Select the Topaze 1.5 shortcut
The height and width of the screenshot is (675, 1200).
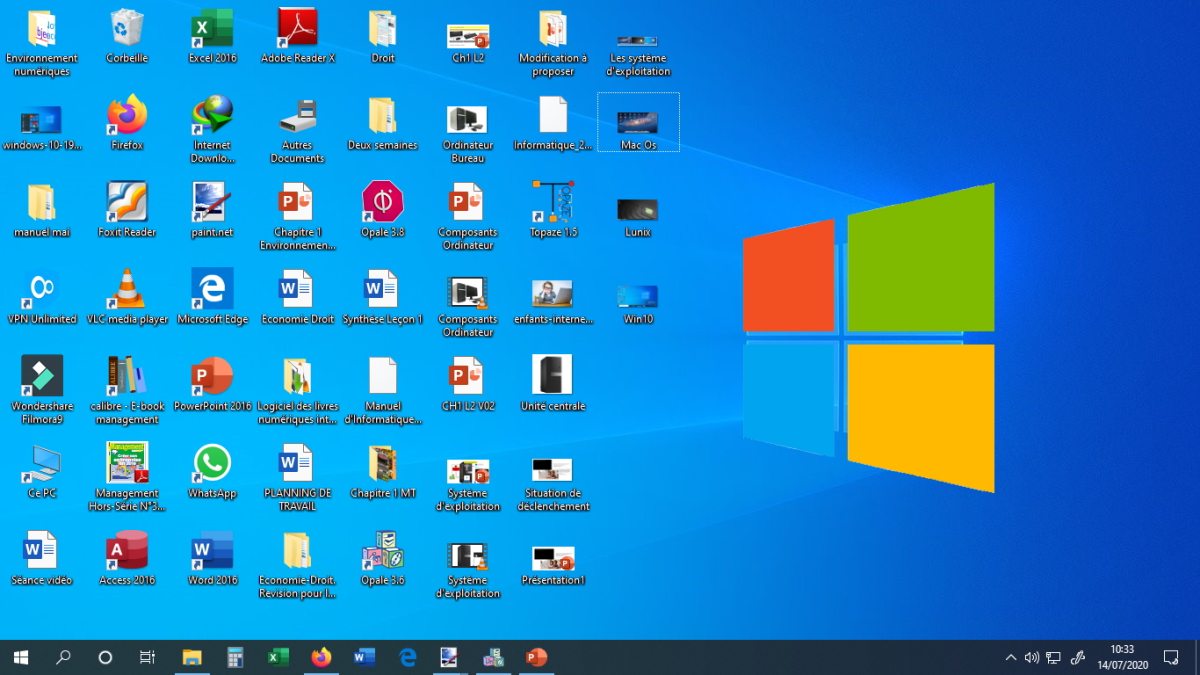click(x=553, y=211)
